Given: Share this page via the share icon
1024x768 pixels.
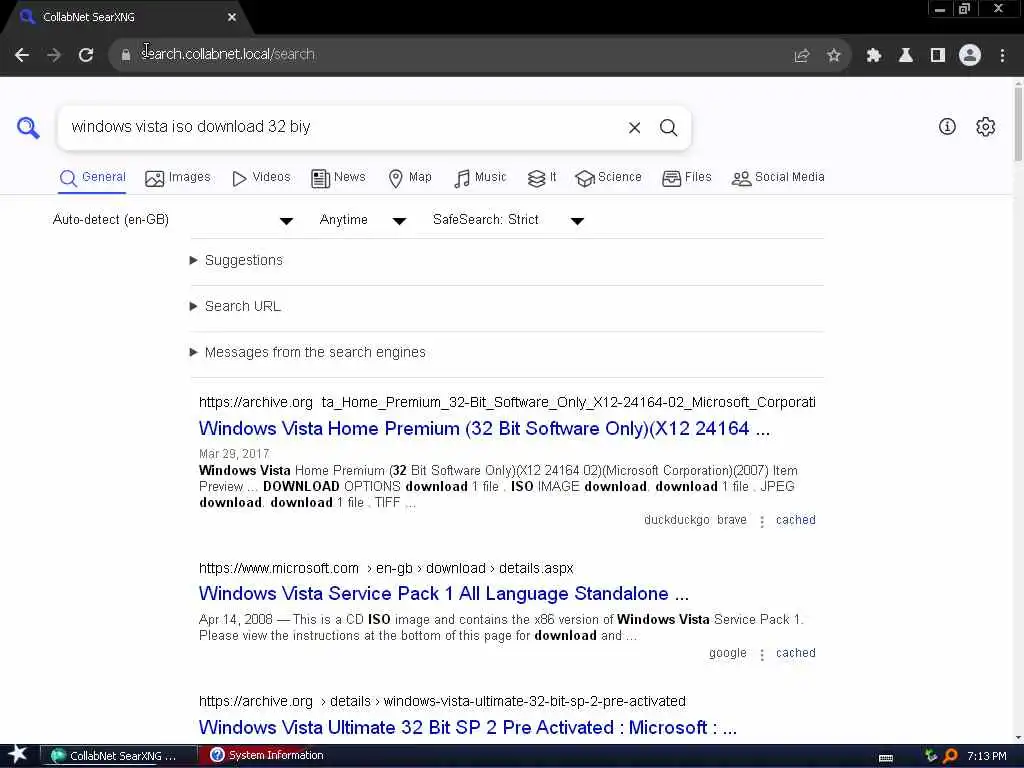Looking at the screenshot, I should [x=801, y=56].
